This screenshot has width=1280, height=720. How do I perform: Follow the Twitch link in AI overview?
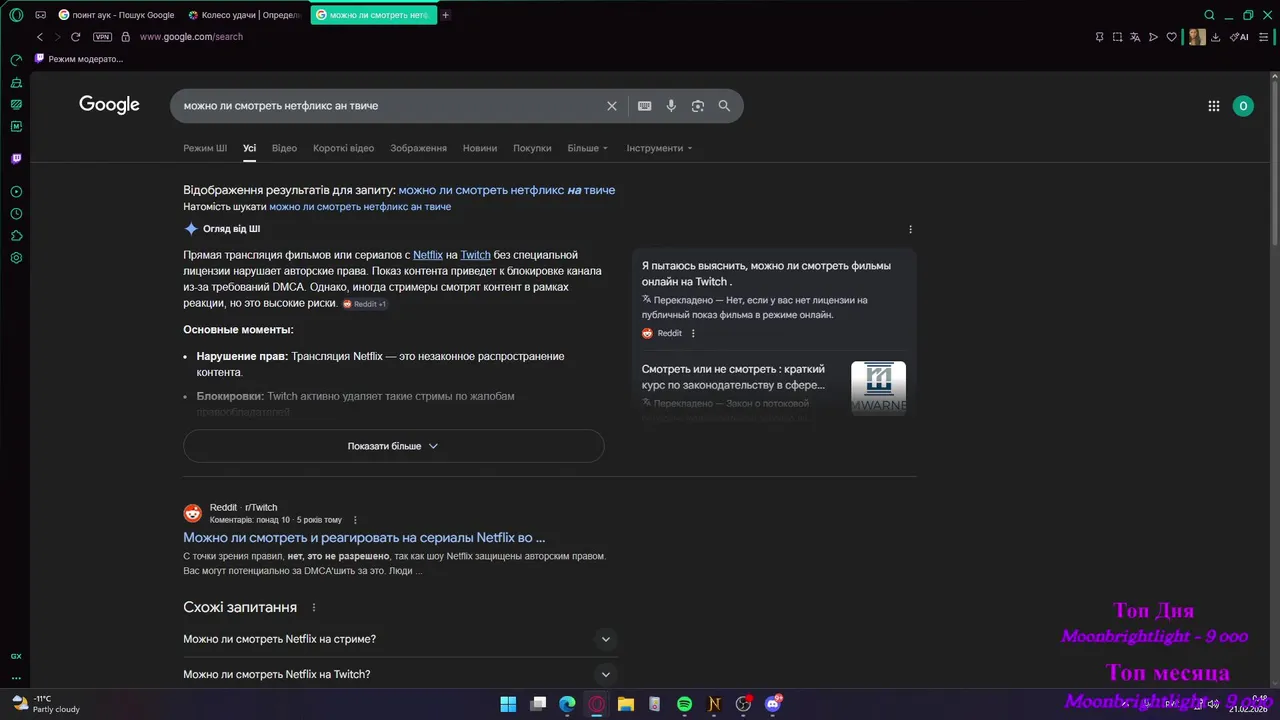475,255
